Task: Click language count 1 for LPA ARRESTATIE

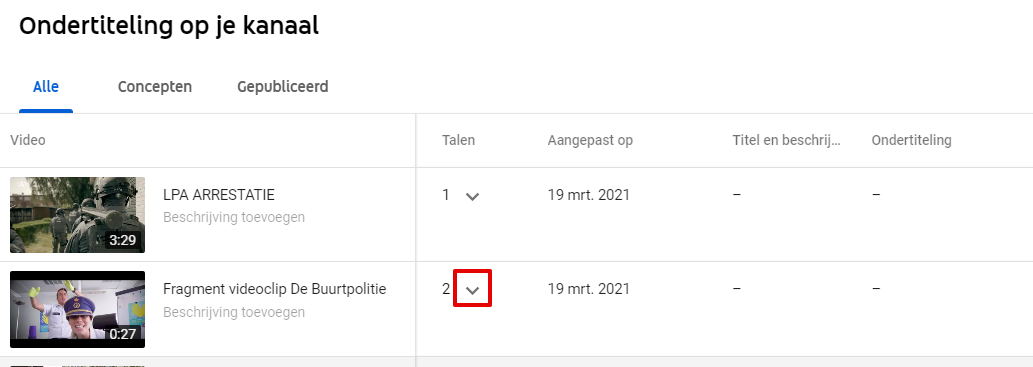Action: point(446,195)
